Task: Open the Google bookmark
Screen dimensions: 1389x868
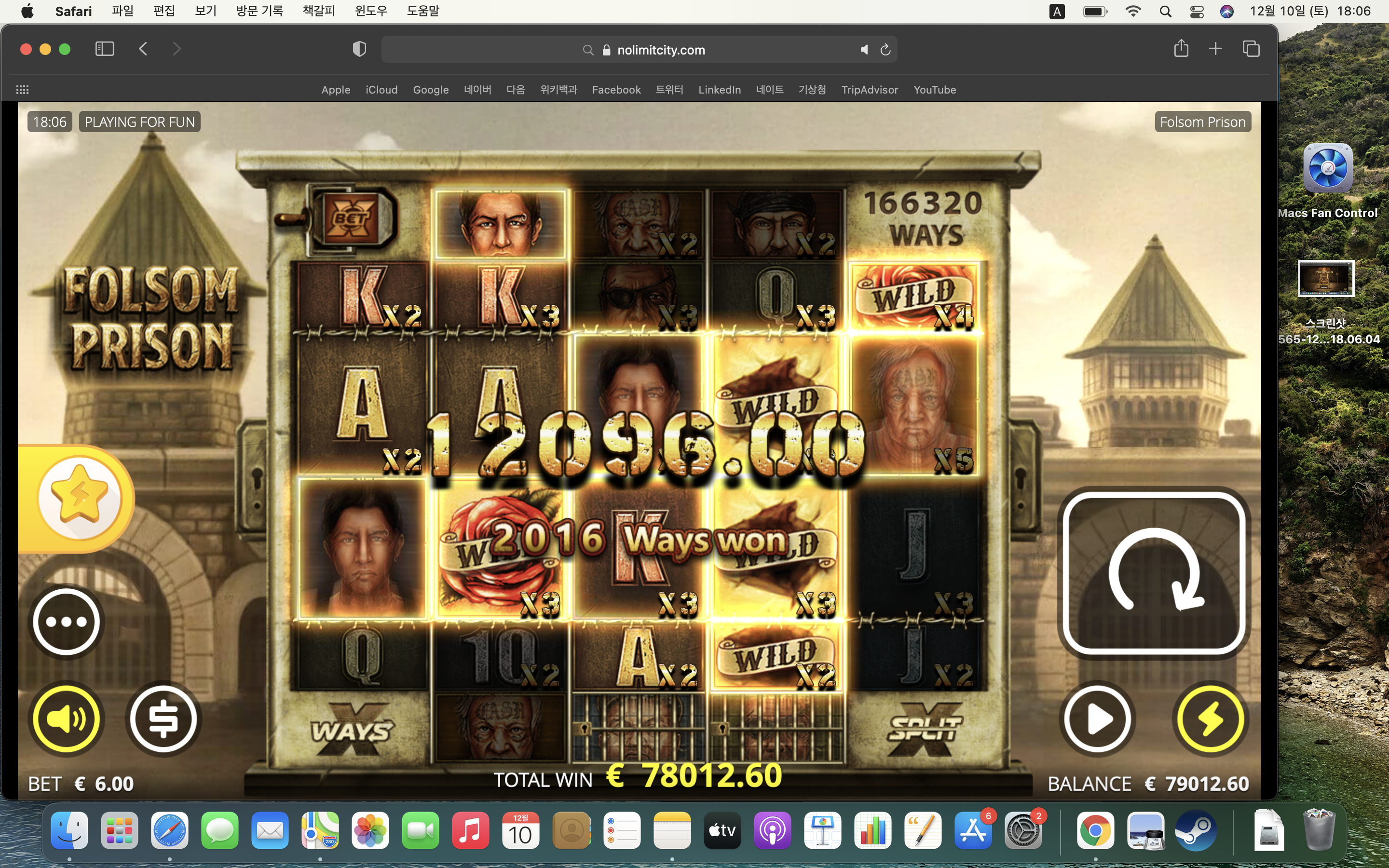Action: pyautogui.click(x=431, y=90)
